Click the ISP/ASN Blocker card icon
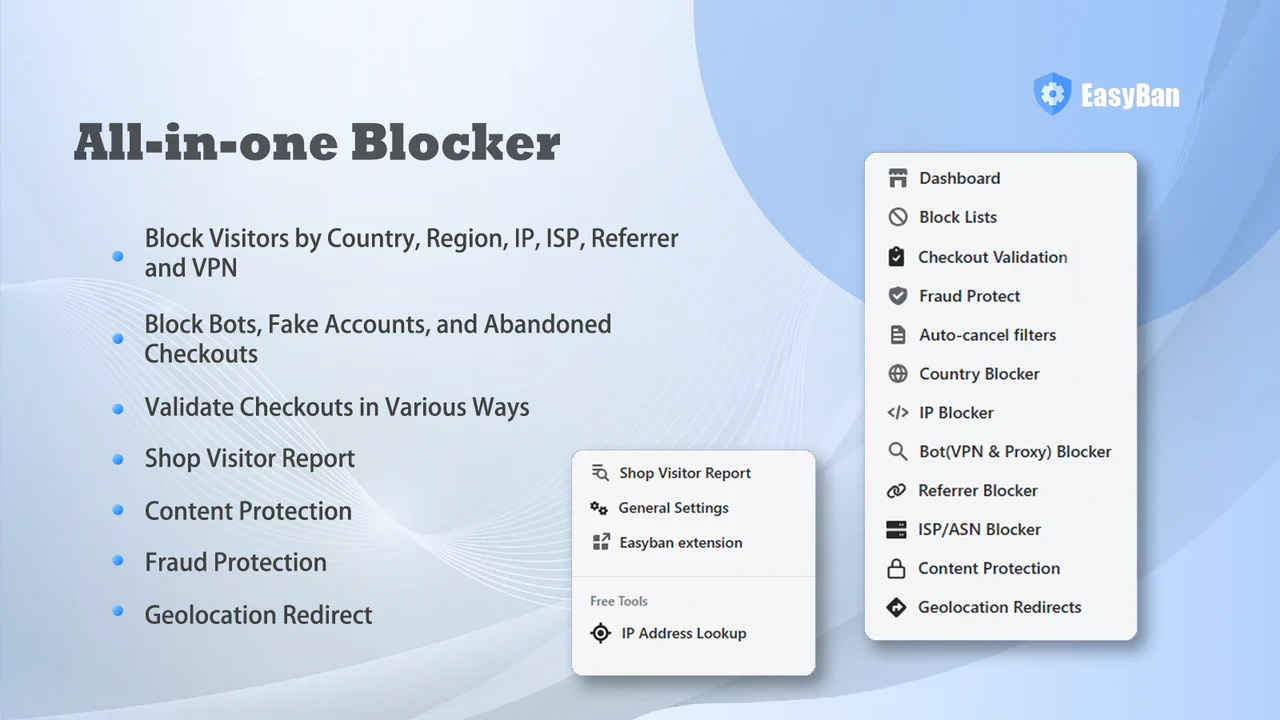This screenshot has height=720, width=1280. (x=897, y=529)
